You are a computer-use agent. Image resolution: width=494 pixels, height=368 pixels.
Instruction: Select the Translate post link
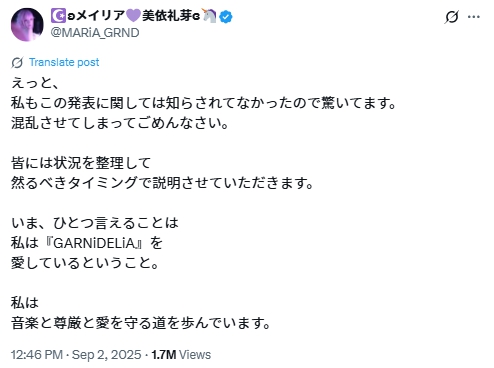pyautogui.click(x=64, y=62)
